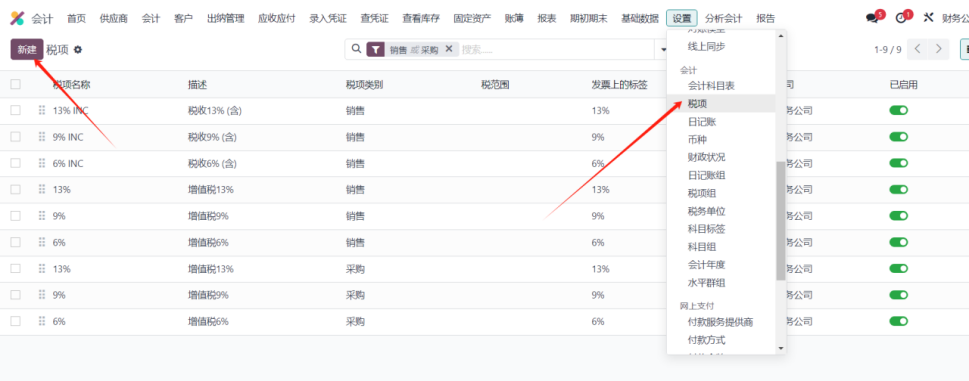Click the colorful app logo icon
The width and height of the screenshot is (969, 381).
click(17, 19)
